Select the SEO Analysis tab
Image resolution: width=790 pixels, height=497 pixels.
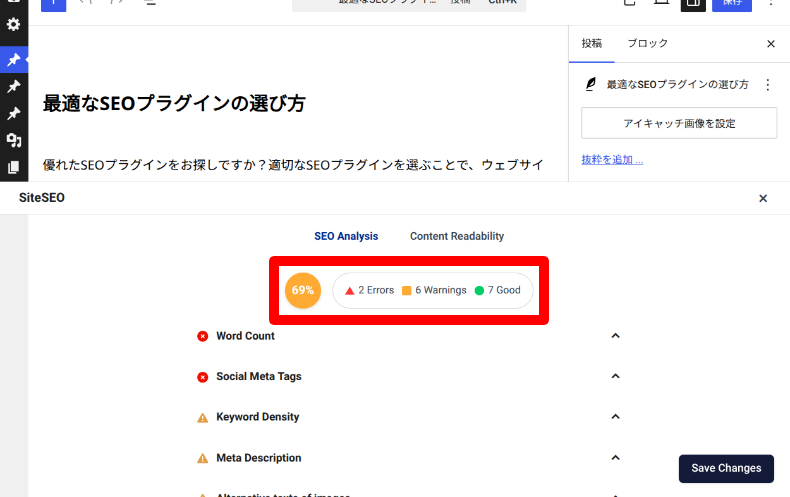coord(346,236)
